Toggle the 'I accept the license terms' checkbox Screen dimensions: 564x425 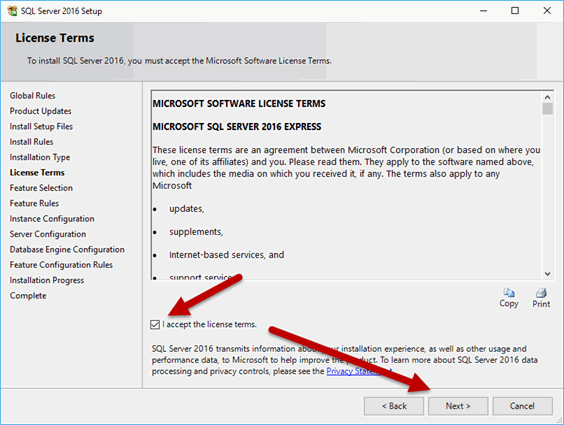click(x=155, y=325)
